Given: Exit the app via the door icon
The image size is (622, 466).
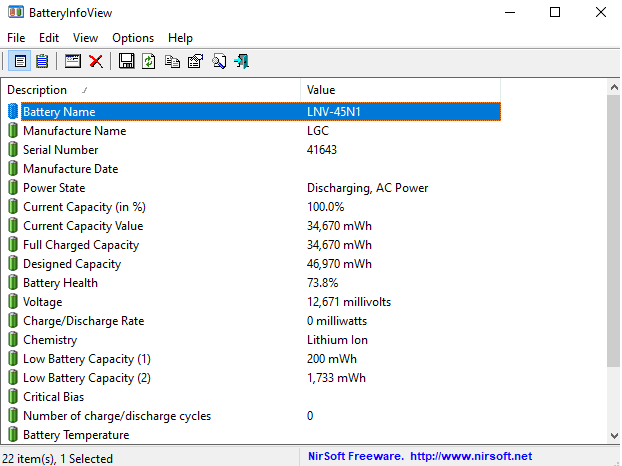Looking at the screenshot, I should point(241,61).
